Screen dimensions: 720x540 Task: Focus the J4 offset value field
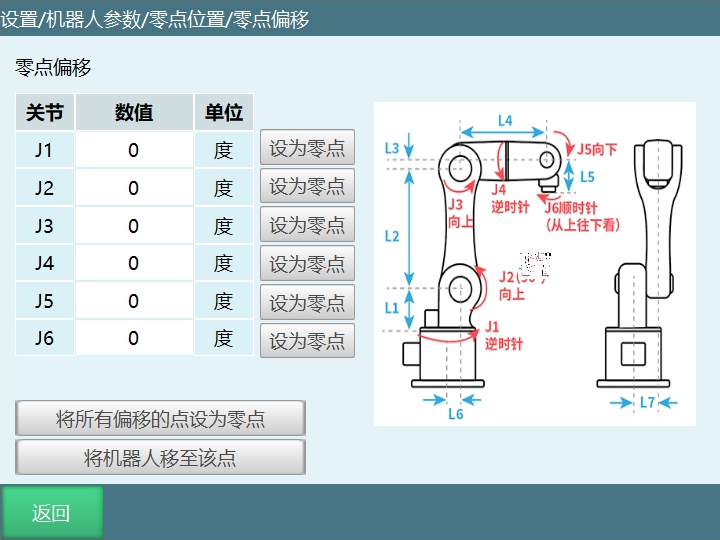point(134,264)
